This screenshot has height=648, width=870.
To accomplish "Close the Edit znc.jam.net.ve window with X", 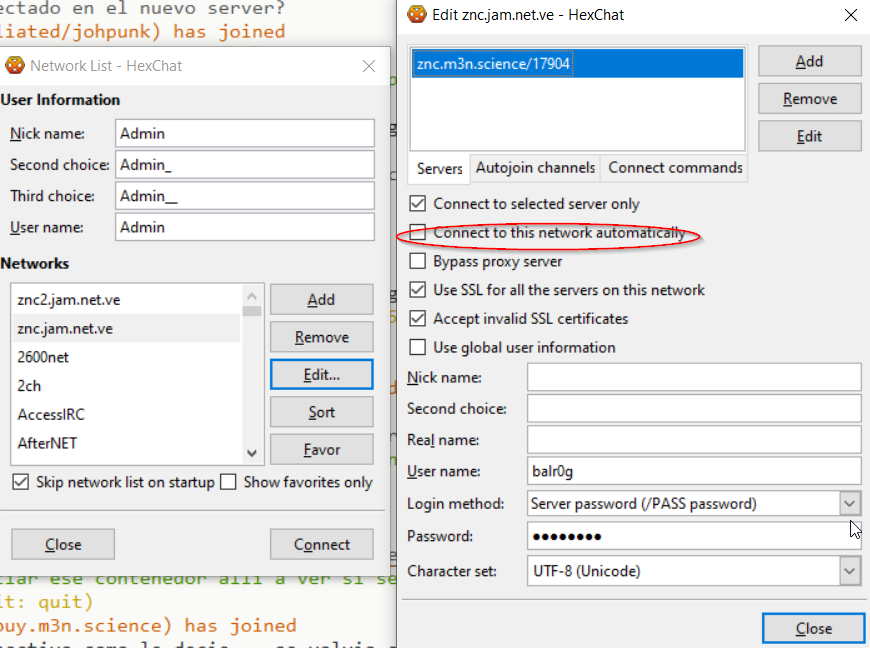I will [851, 15].
